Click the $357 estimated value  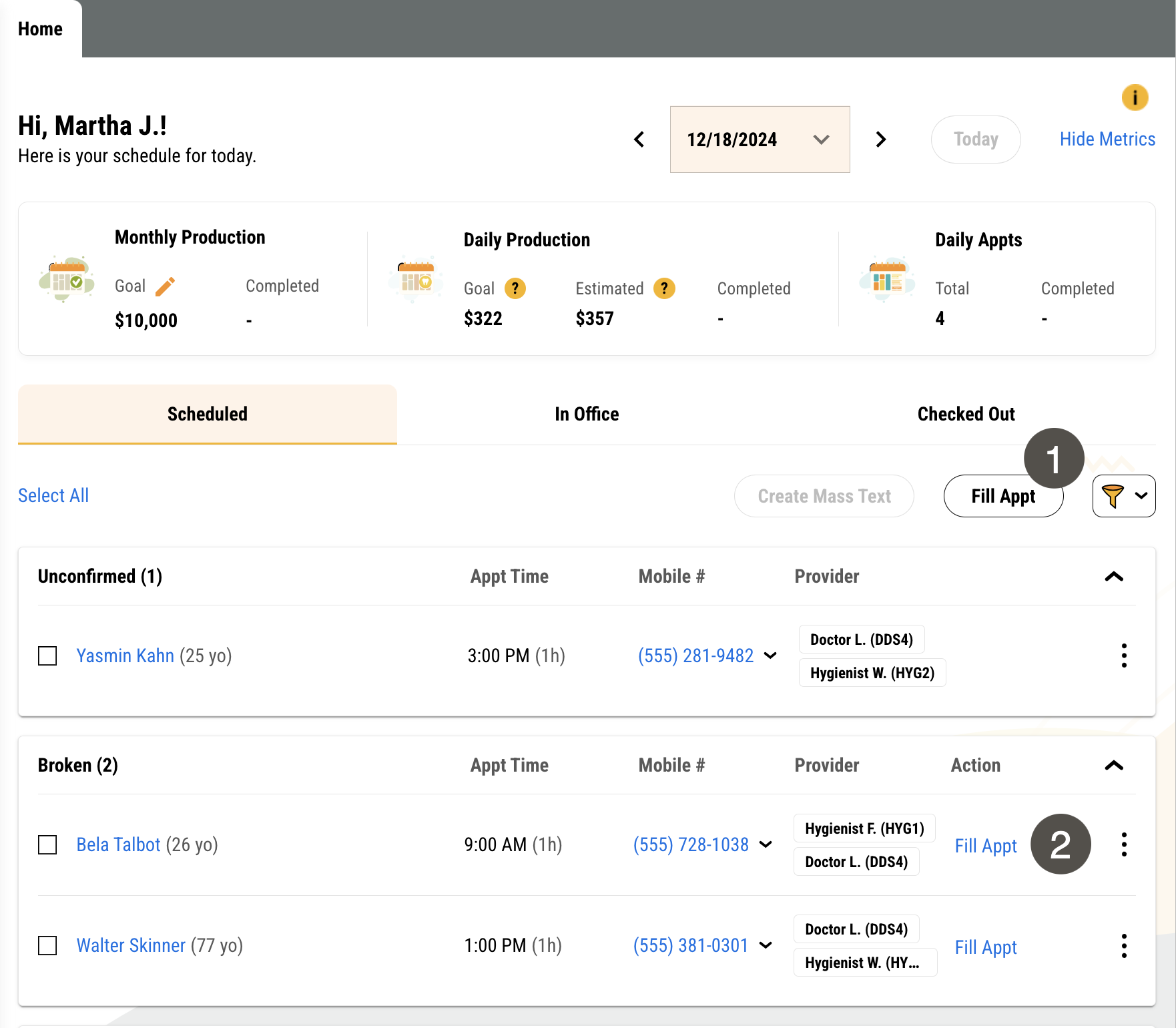pyautogui.click(x=595, y=318)
